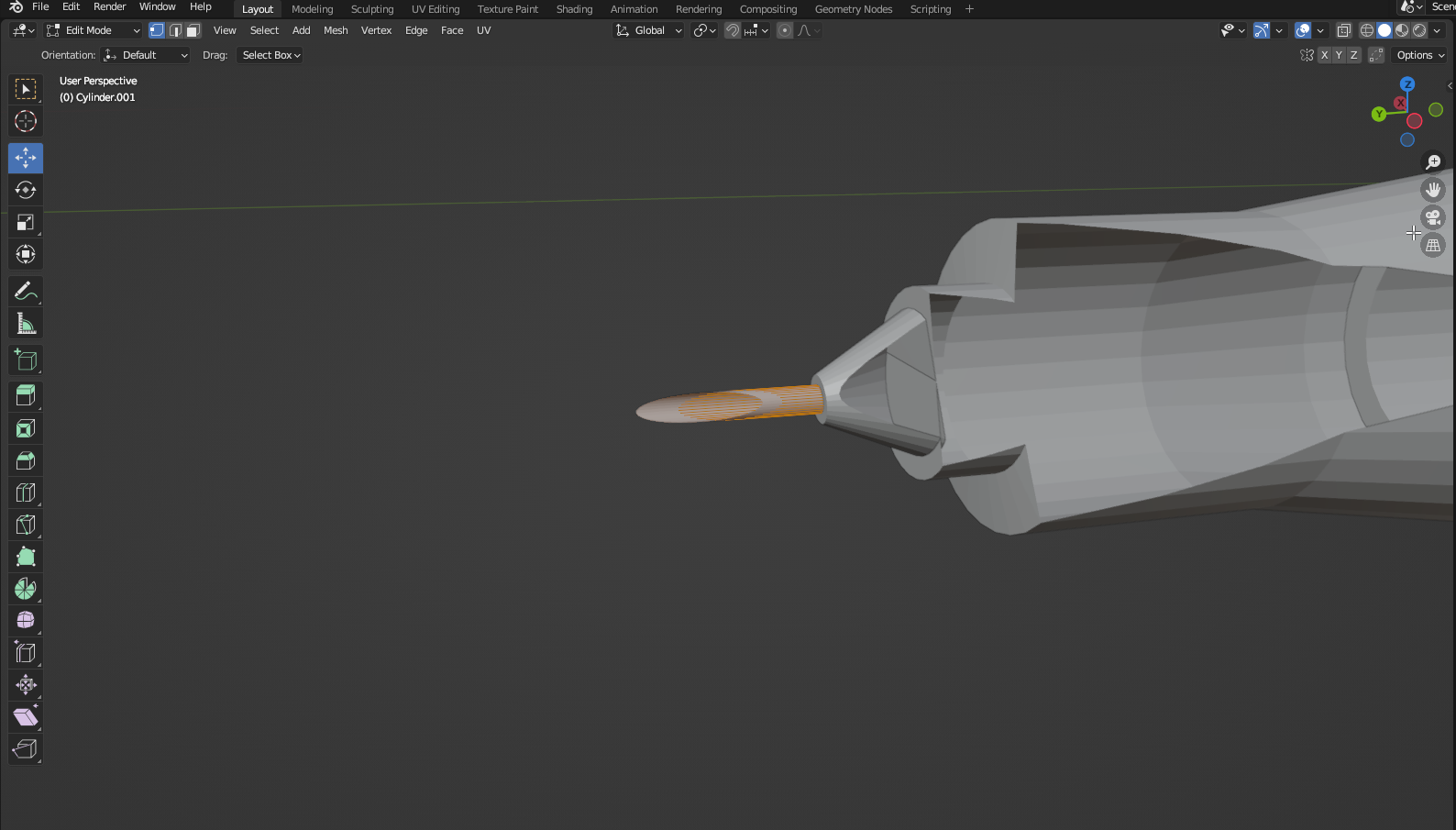
Task: Activate the Rotate tool
Action: click(26, 190)
